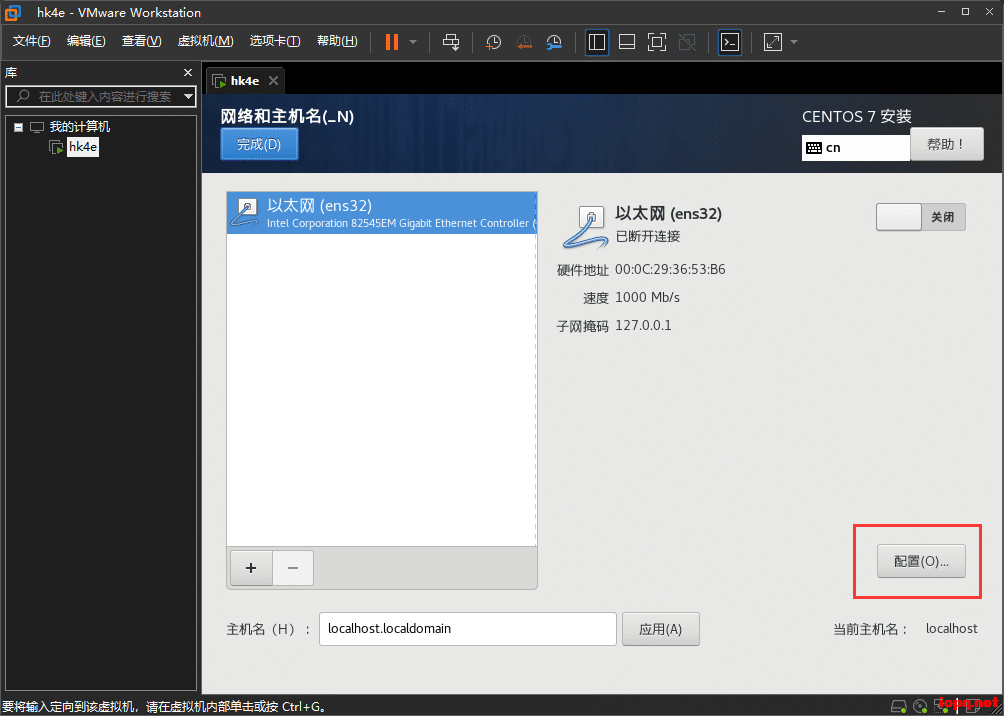Click the CD/DVD status icon
This screenshot has height=716, width=1004.
pyautogui.click(x=920, y=706)
